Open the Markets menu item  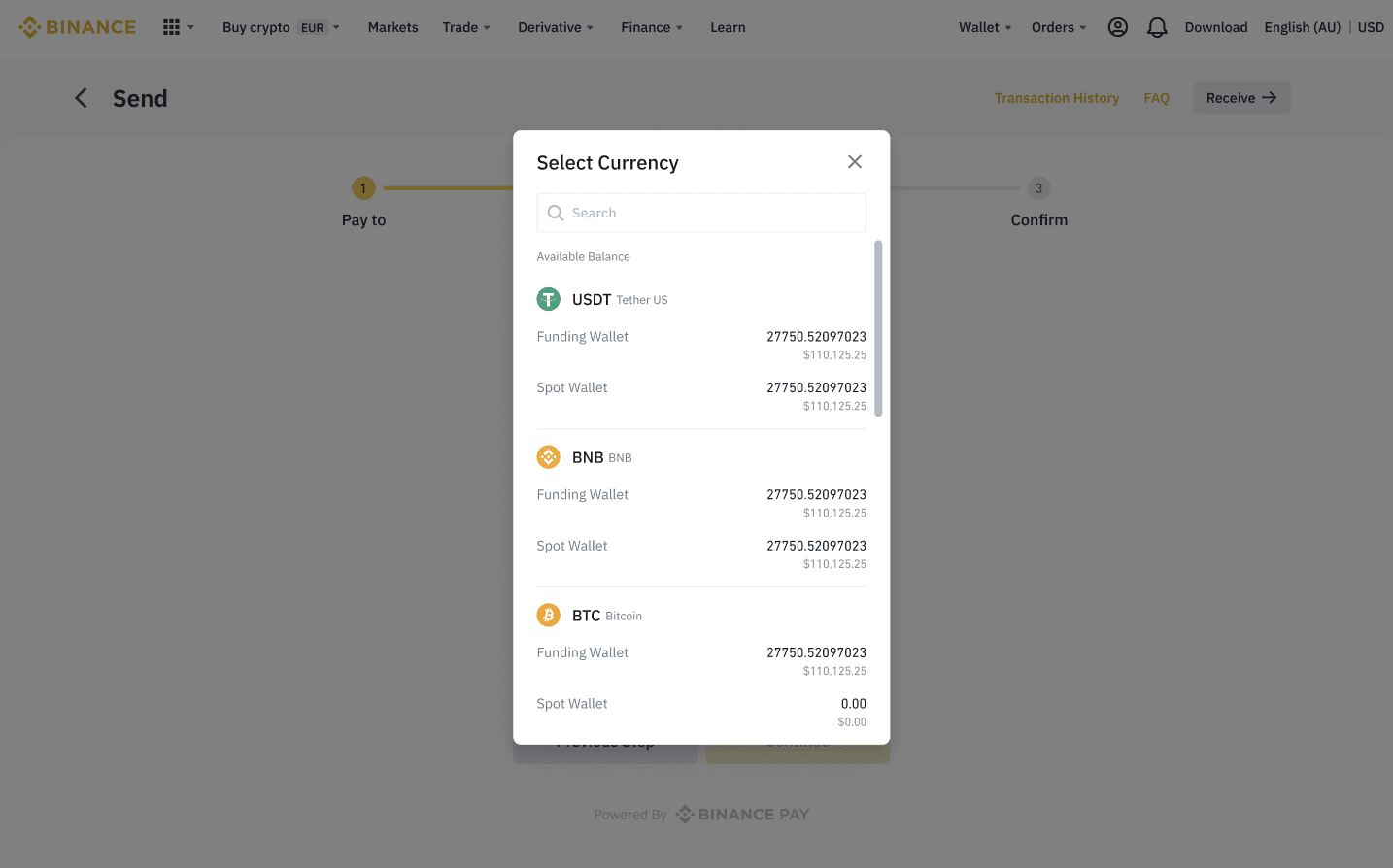pos(393,27)
